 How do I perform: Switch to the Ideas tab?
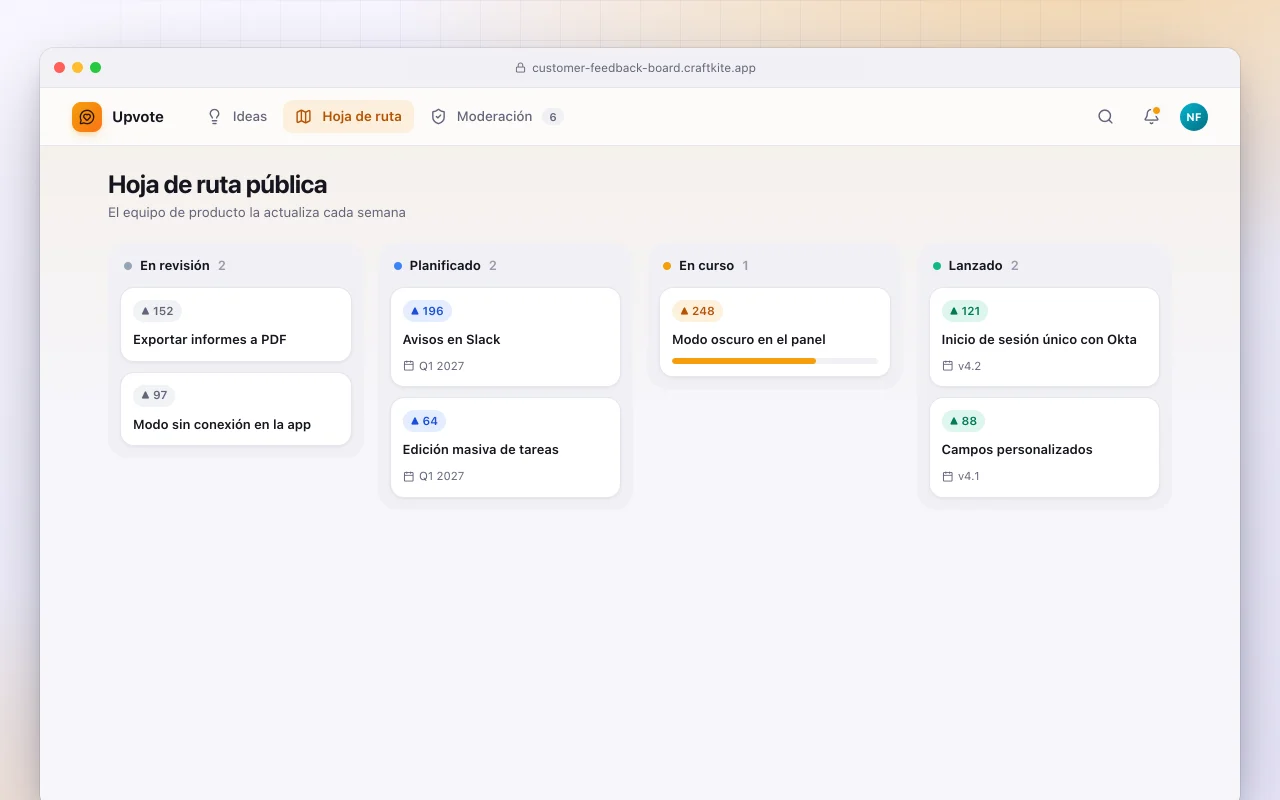point(237,116)
